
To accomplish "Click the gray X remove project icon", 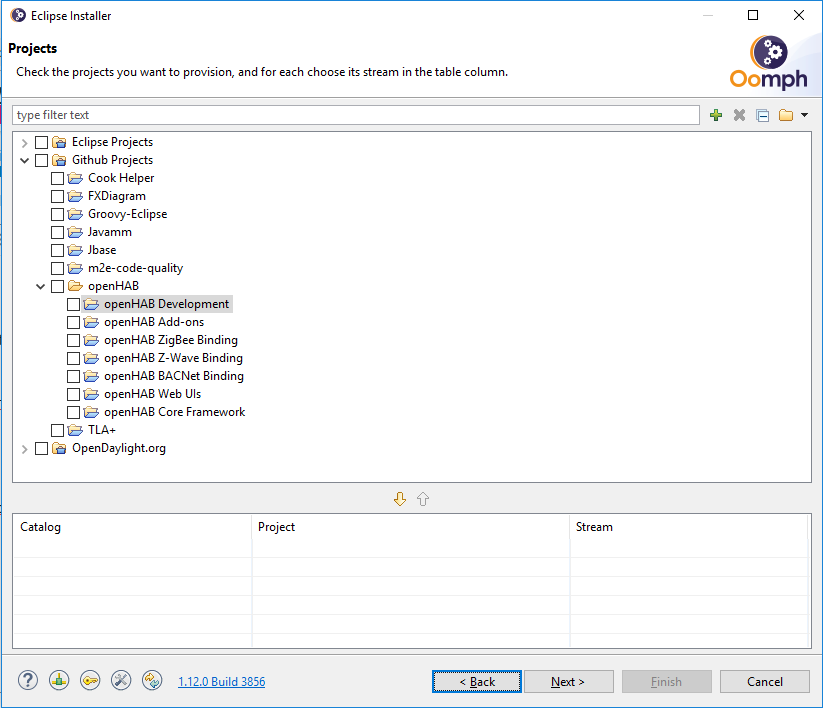I will tap(739, 115).
